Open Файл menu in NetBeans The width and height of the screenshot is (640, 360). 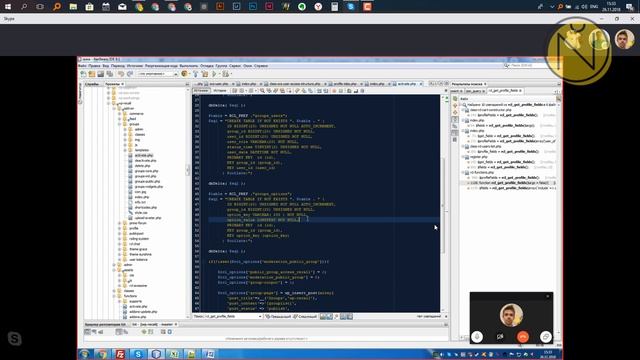point(82,66)
